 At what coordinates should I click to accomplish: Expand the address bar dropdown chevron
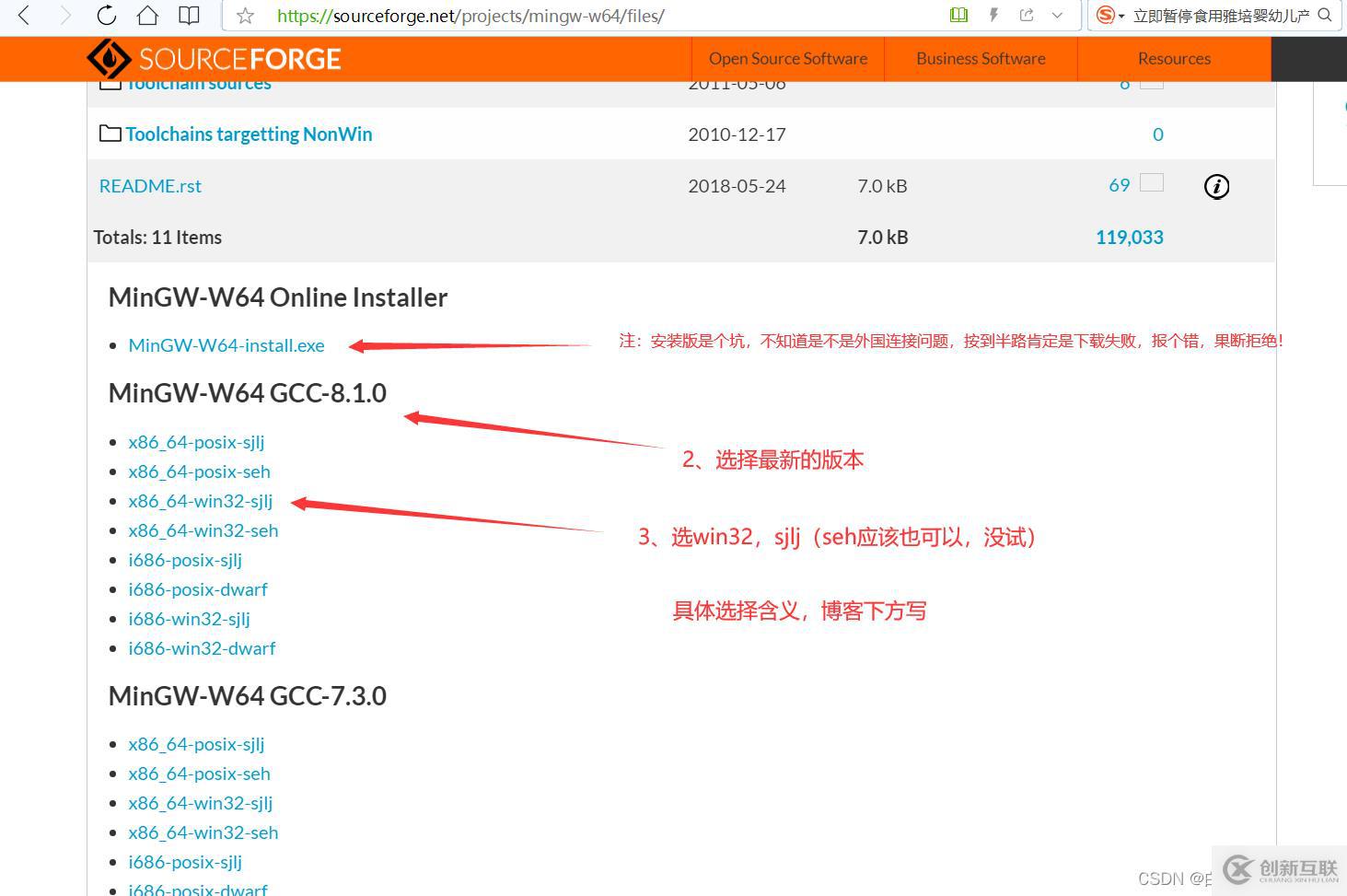click(1057, 16)
